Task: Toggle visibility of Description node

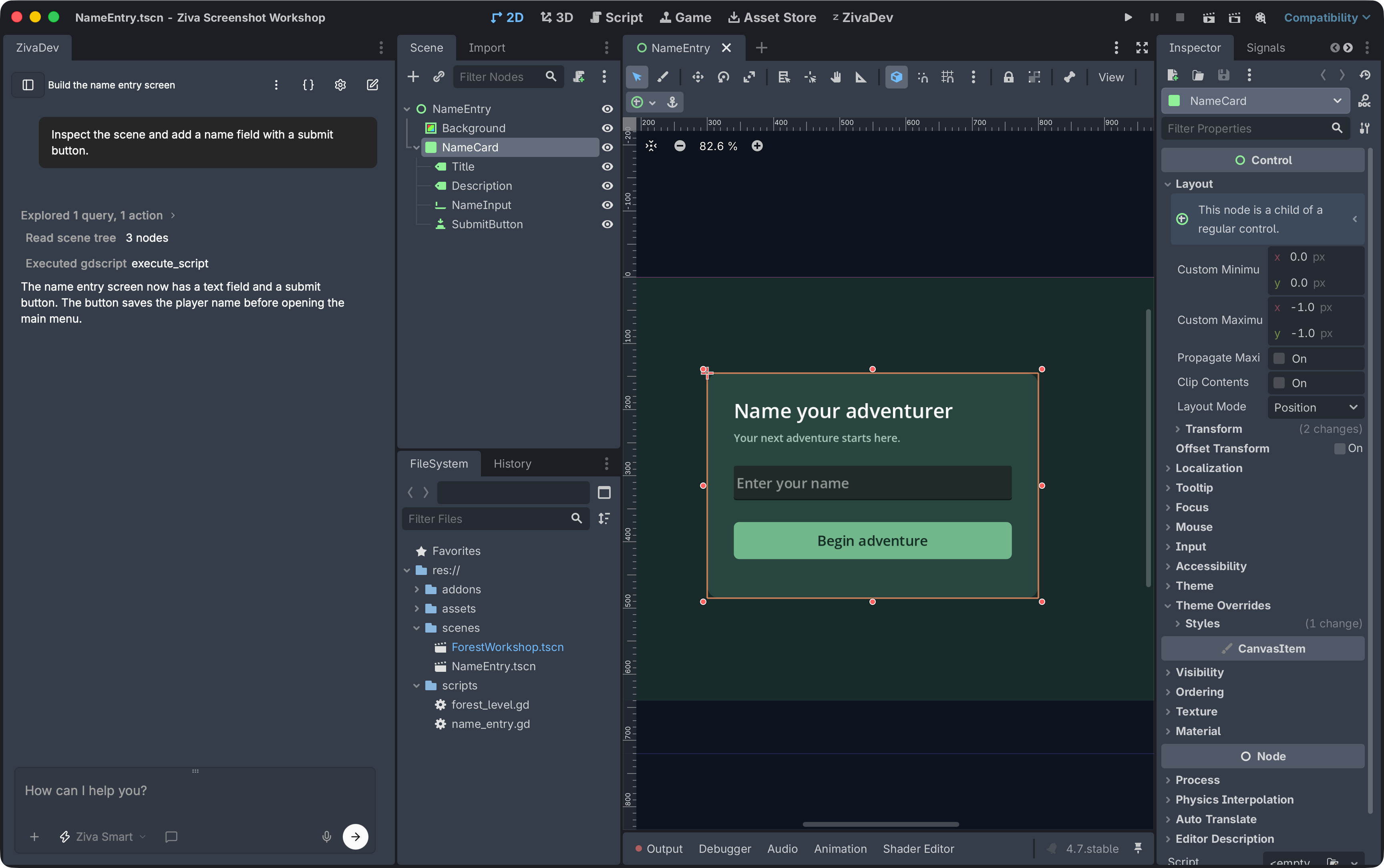Action: (x=608, y=186)
